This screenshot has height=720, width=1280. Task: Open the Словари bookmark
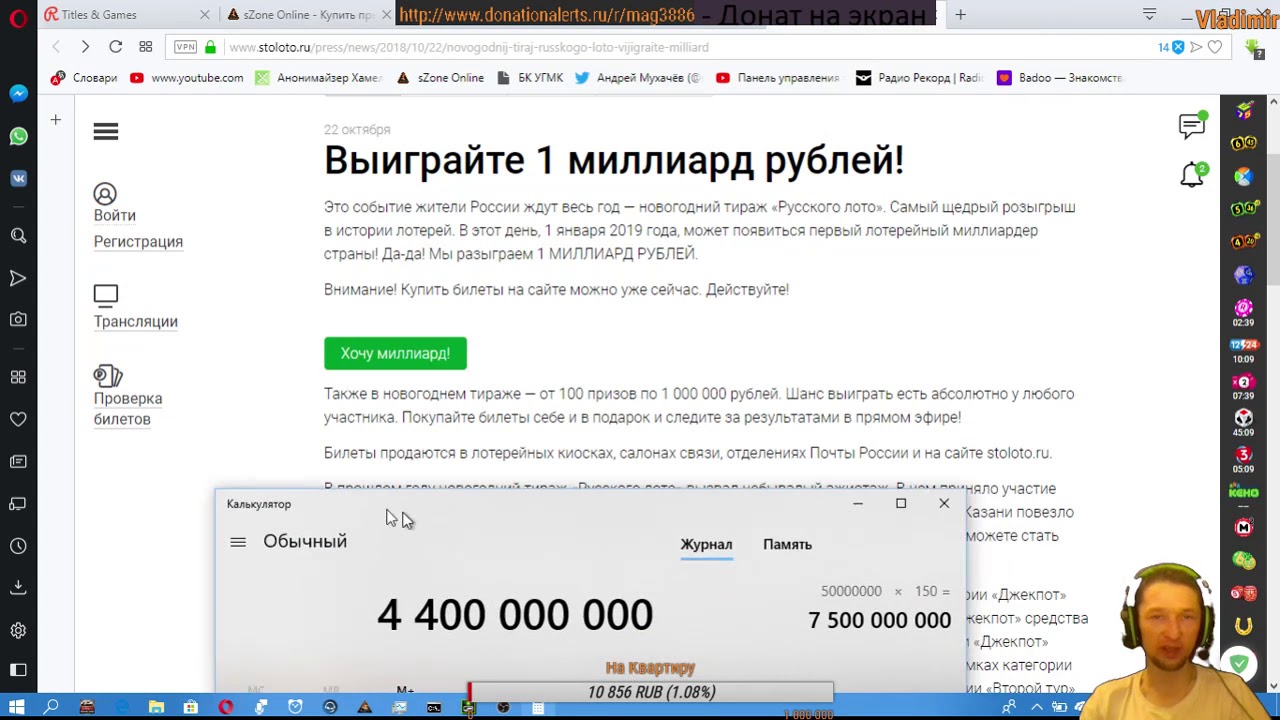(83, 78)
